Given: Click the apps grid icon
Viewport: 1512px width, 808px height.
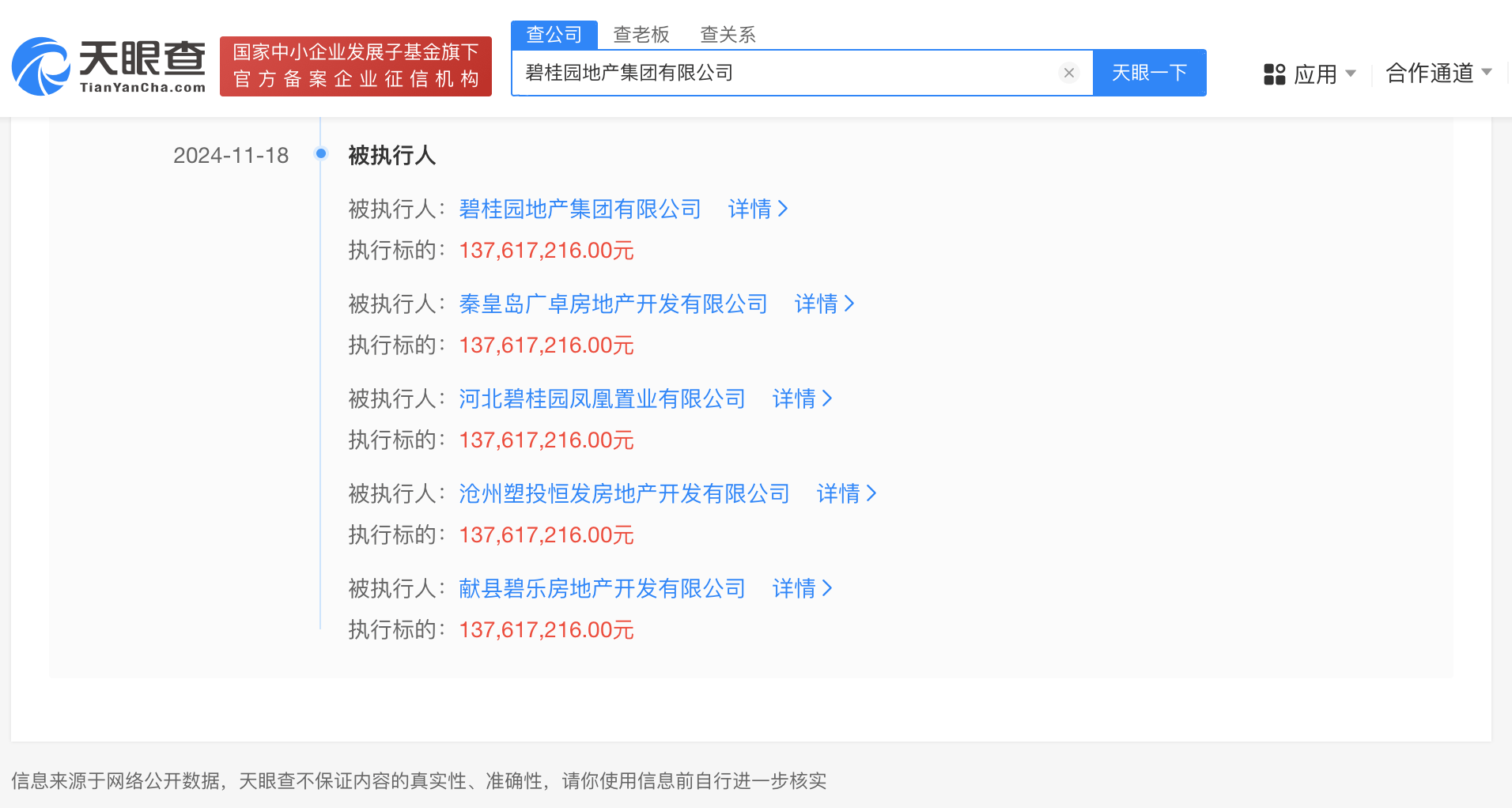Looking at the screenshot, I should (x=1275, y=74).
